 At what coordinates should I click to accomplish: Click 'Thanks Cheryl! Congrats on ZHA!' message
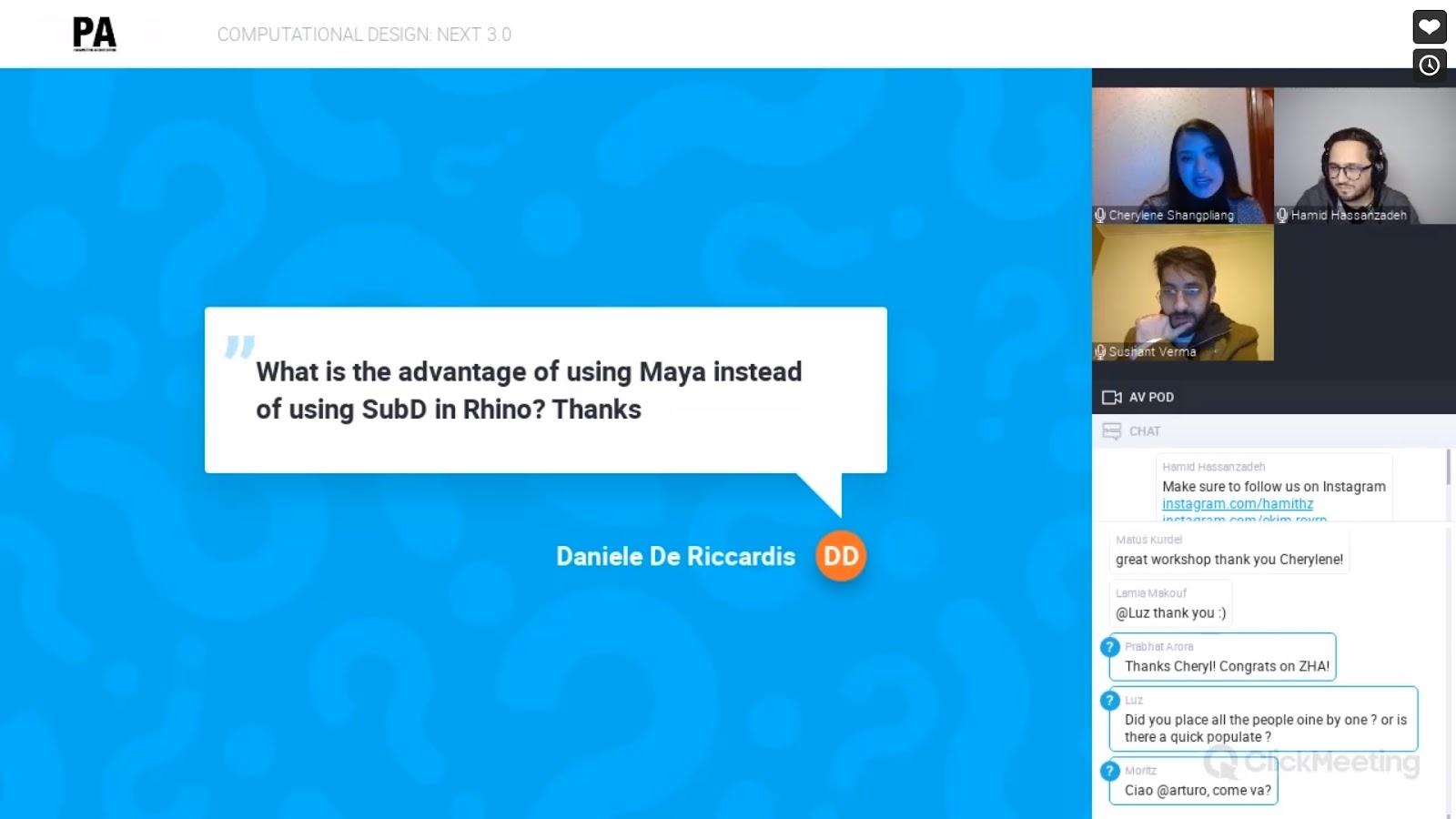1227,667
